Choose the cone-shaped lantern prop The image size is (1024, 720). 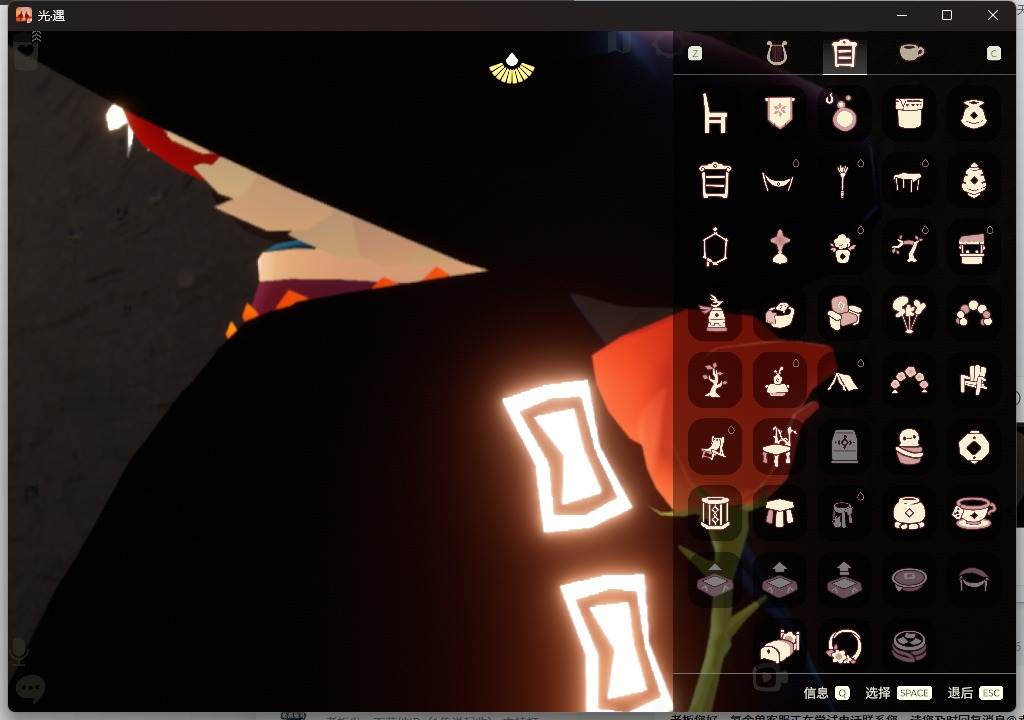coord(973,180)
